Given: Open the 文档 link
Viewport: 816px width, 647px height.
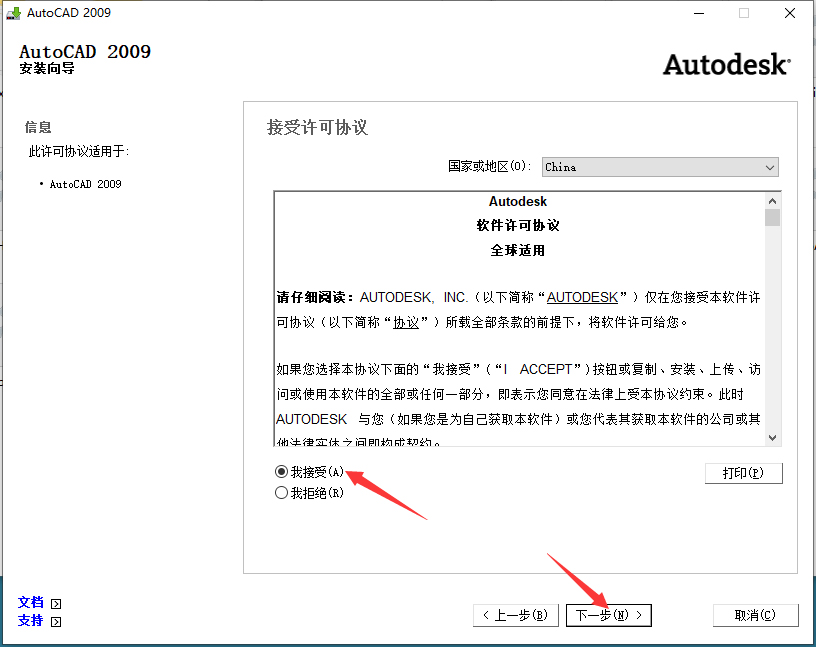Looking at the screenshot, I should [31, 603].
